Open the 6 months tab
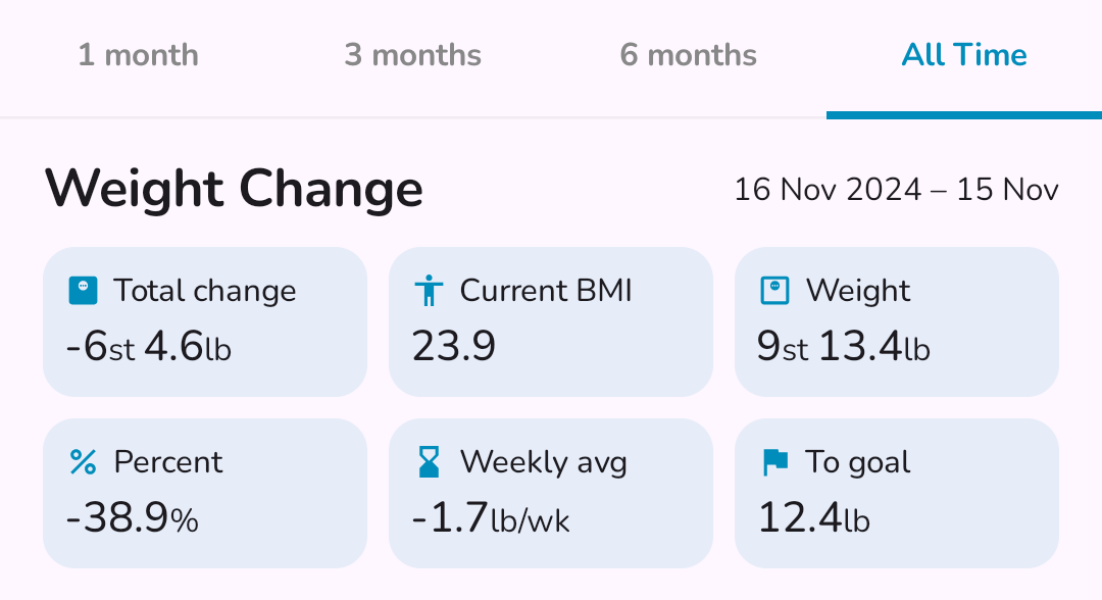The height and width of the screenshot is (600, 1102). coord(688,55)
